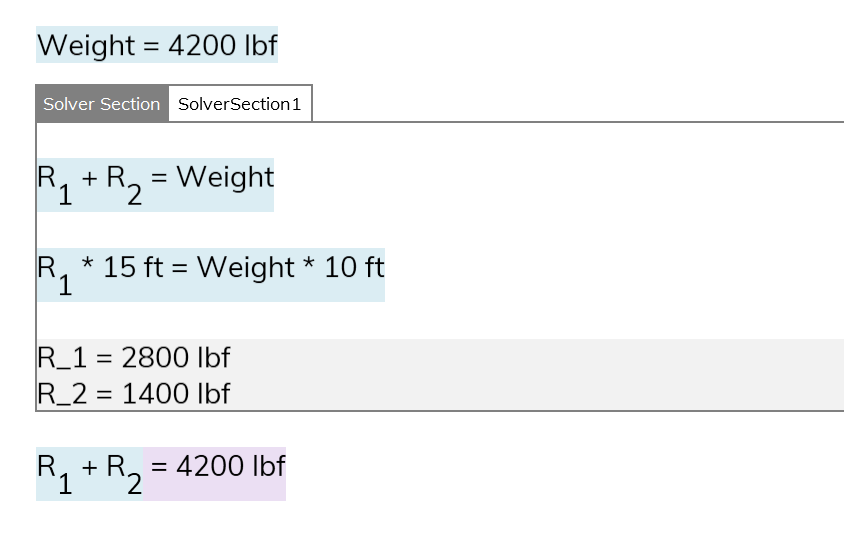Click empty gray area of the solver results

click(538, 375)
